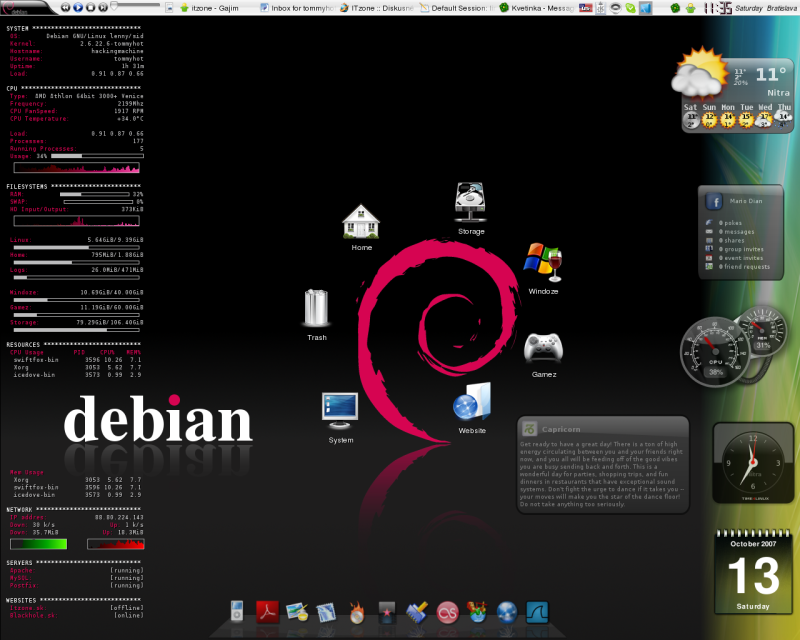Open the Windoze desktop icon

[x=543, y=268]
